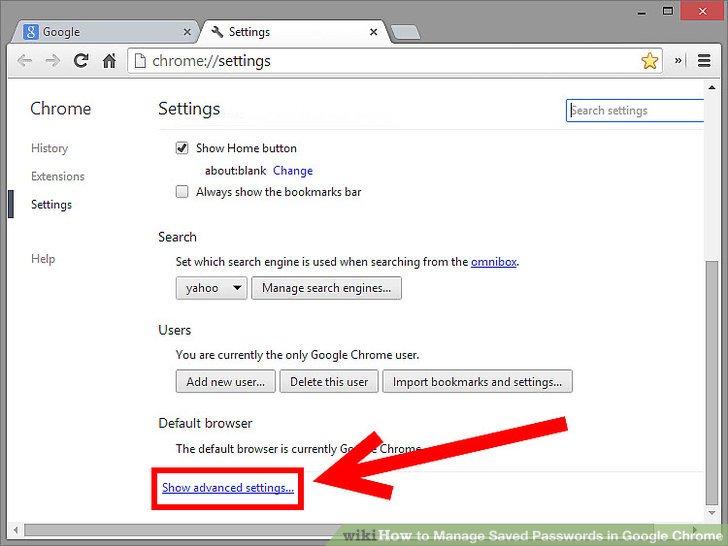Click the browser Forward arrow

53,61
